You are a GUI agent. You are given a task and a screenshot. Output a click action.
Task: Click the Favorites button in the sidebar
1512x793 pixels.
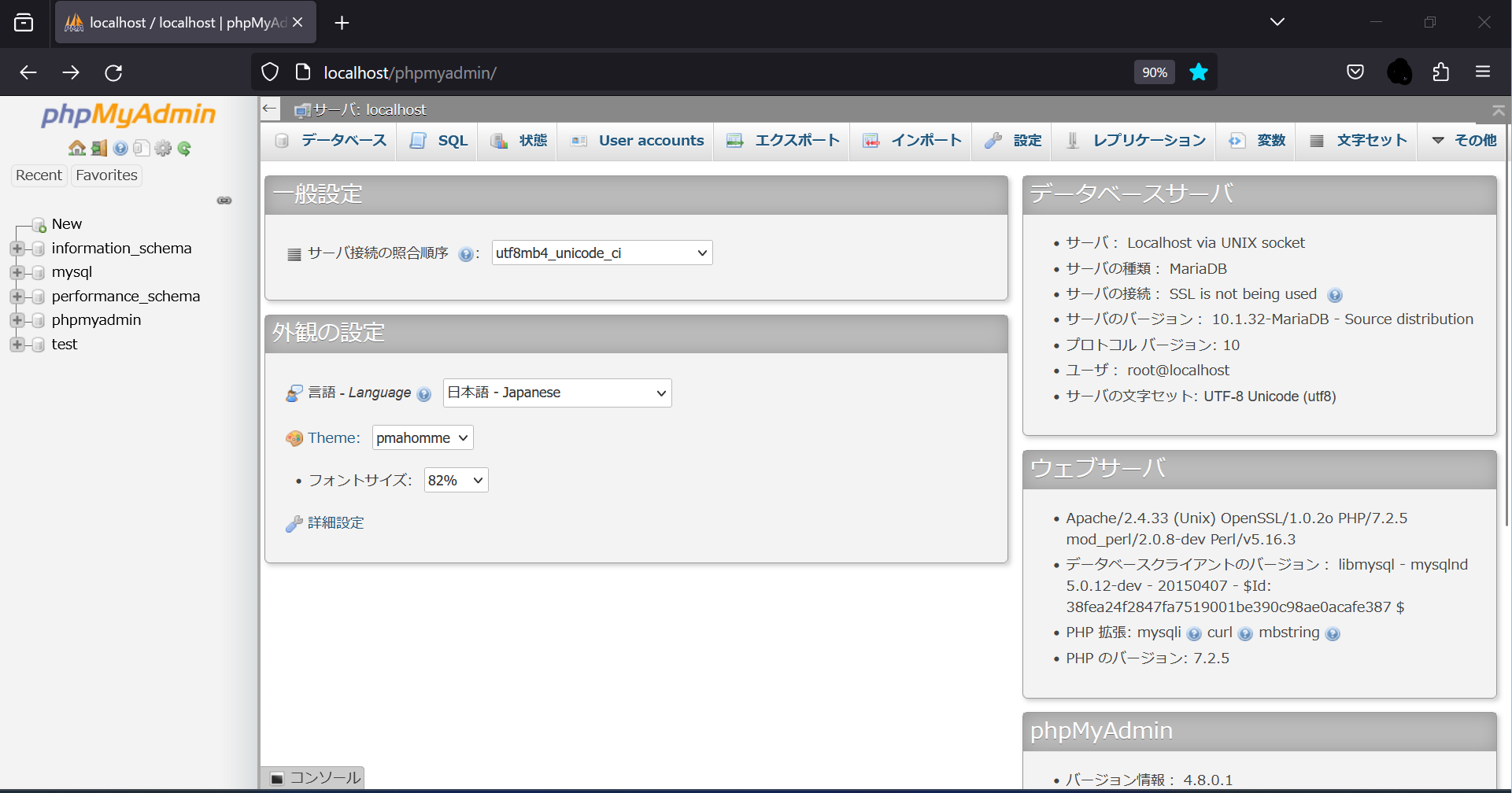tap(107, 175)
